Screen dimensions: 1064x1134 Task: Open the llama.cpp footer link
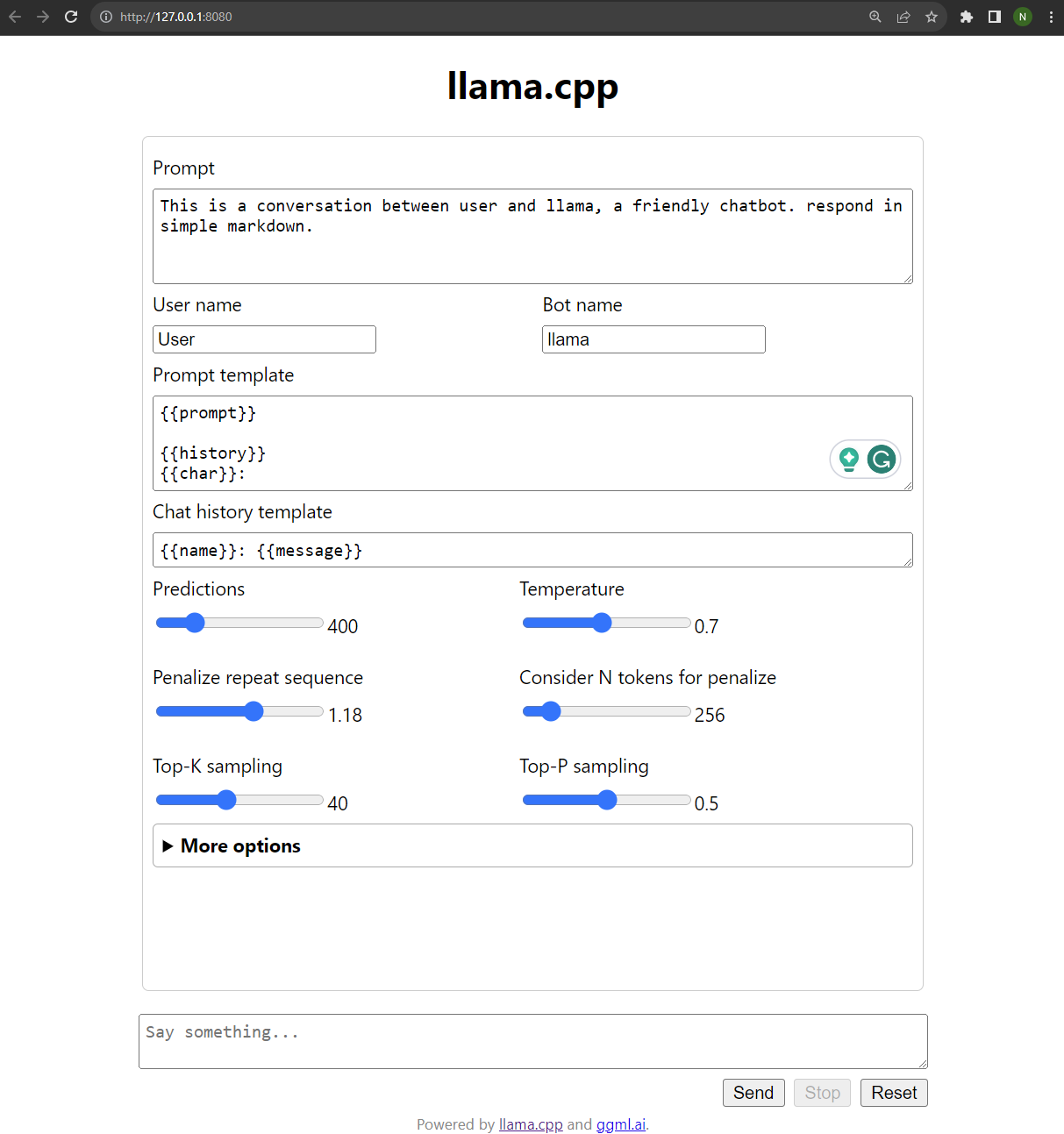coord(531,1124)
